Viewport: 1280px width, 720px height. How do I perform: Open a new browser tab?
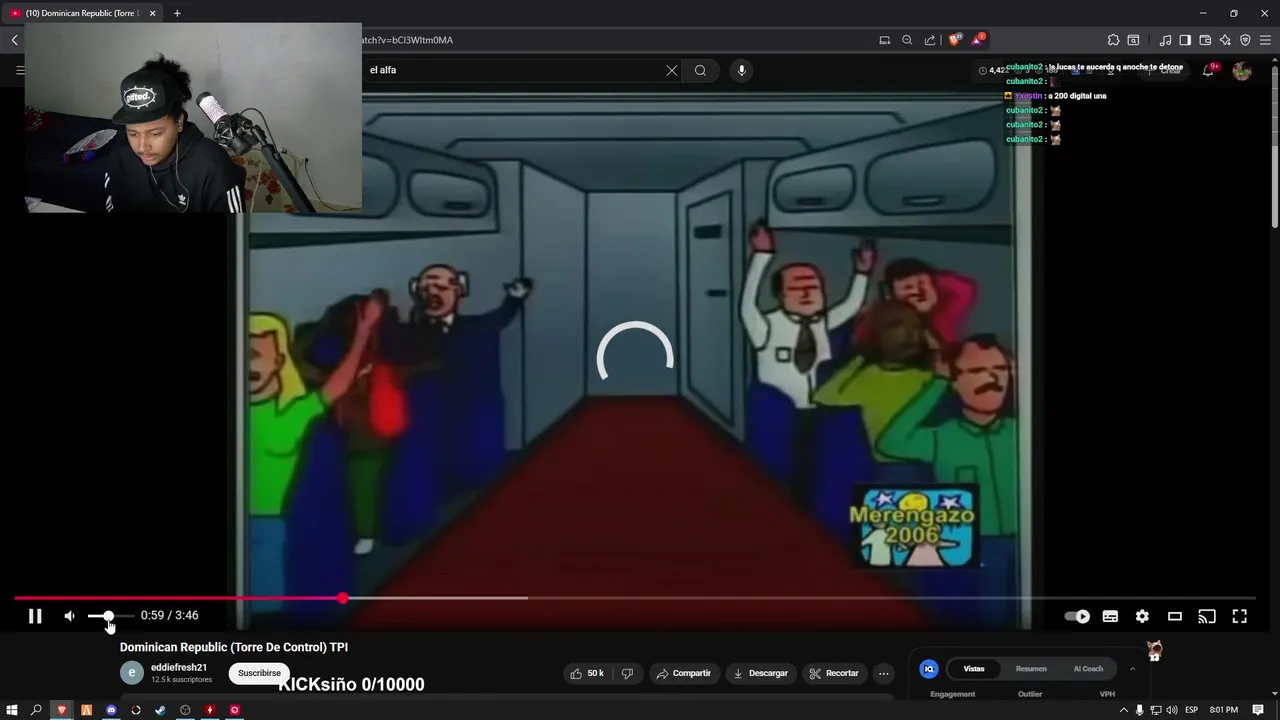tap(177, 13)
